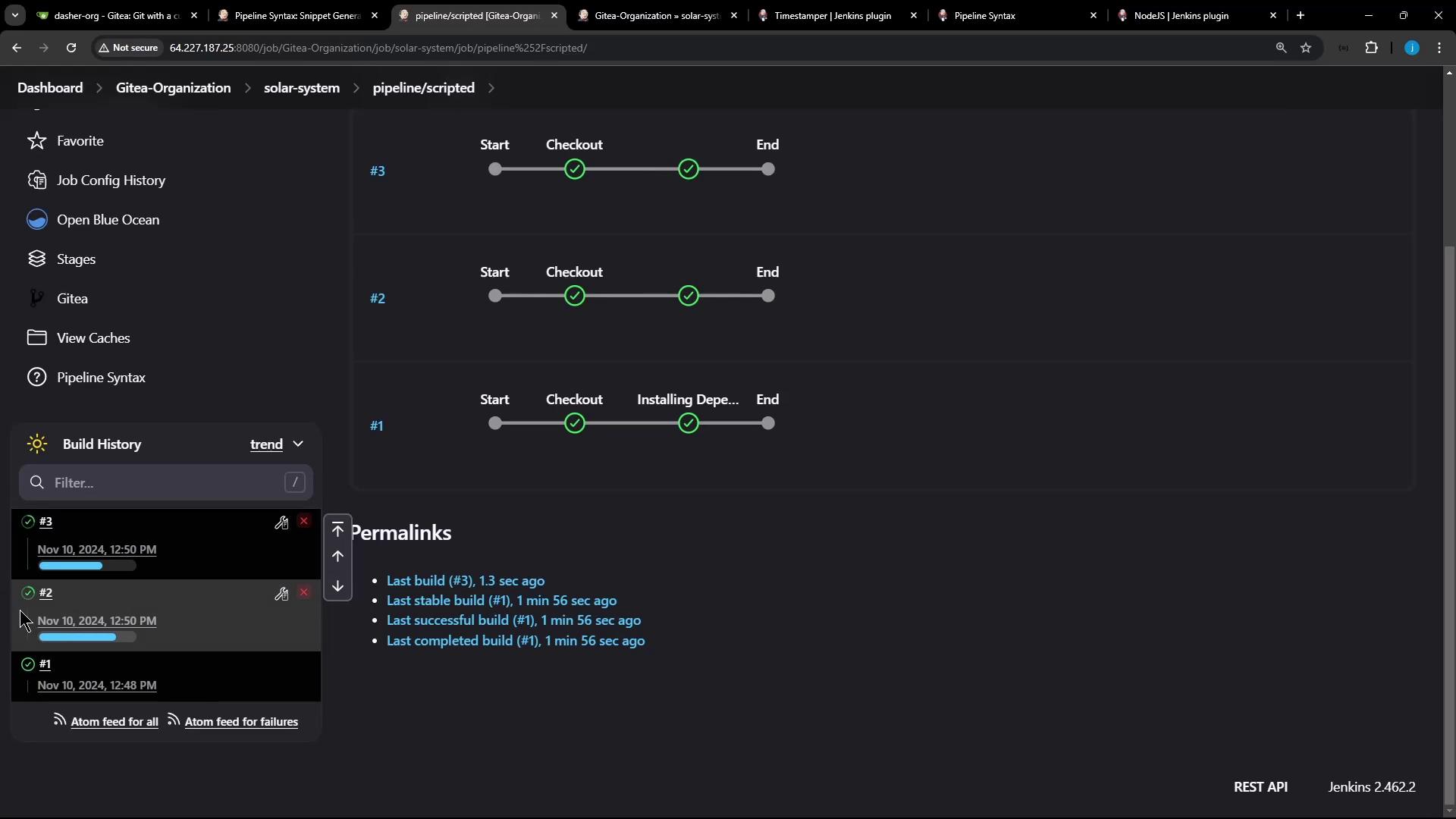1456x819 pixels.
Task: Switch to NodeJS Jenkins plugin tab
Action: pyautogui.click(x=1181, y=15)
